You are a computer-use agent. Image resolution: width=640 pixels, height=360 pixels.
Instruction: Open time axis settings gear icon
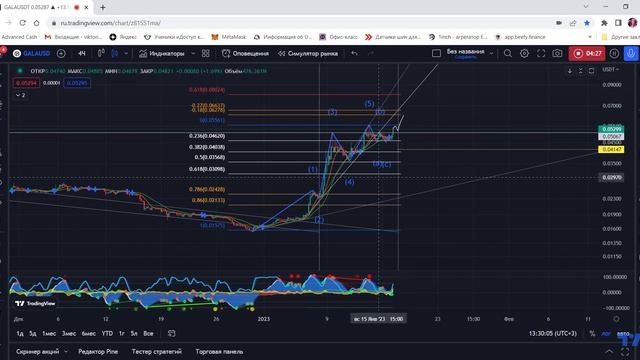click(616, 319)
